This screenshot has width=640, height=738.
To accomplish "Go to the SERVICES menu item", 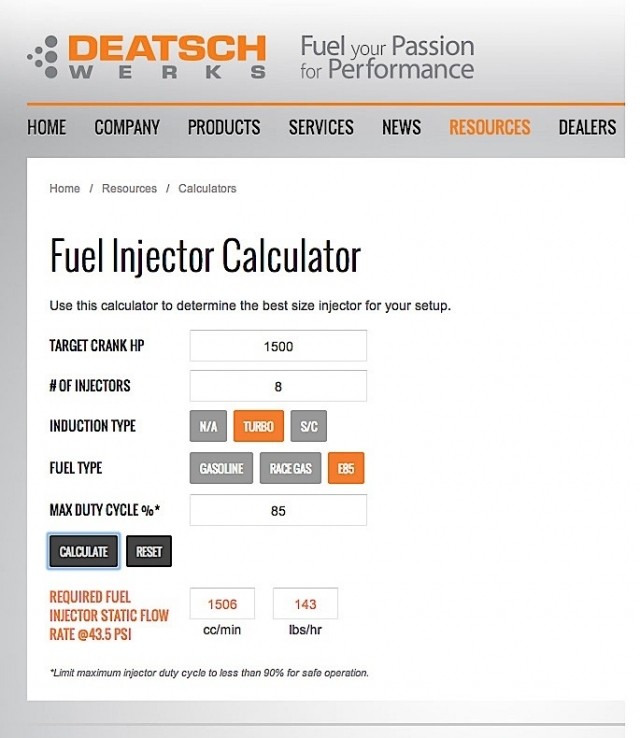I will [321, 127].
